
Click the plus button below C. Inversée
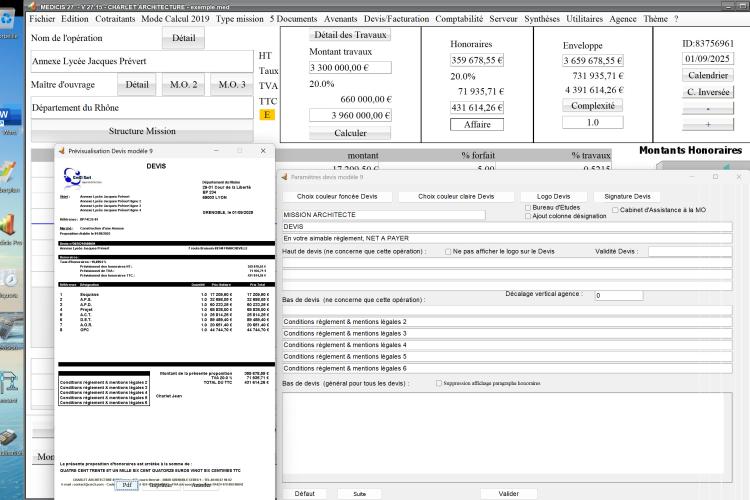point(708,124)
